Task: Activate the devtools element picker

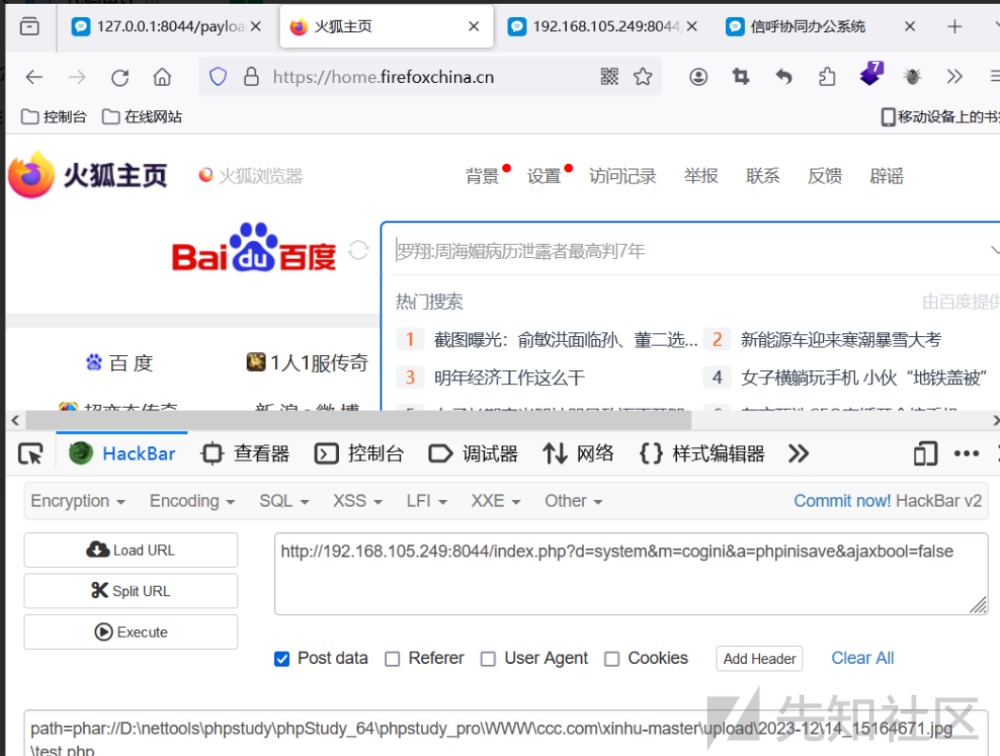Action: pyautogui.click(x=31, y=454)
